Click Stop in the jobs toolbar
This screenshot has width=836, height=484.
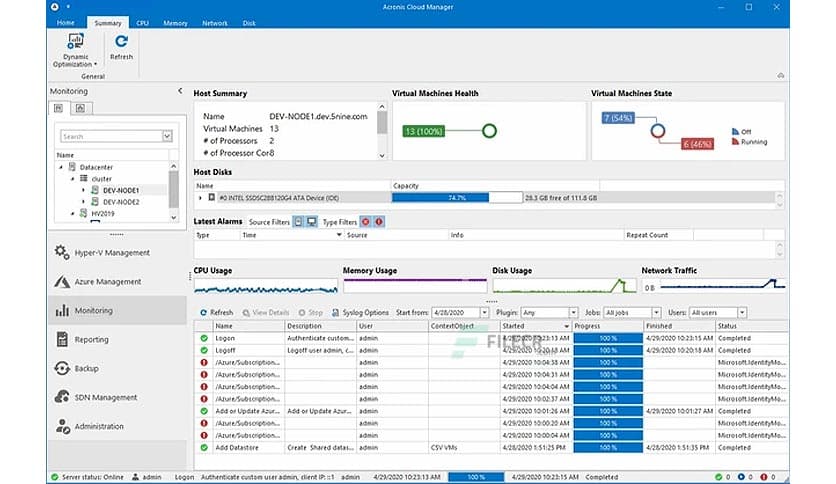point(311,313)
